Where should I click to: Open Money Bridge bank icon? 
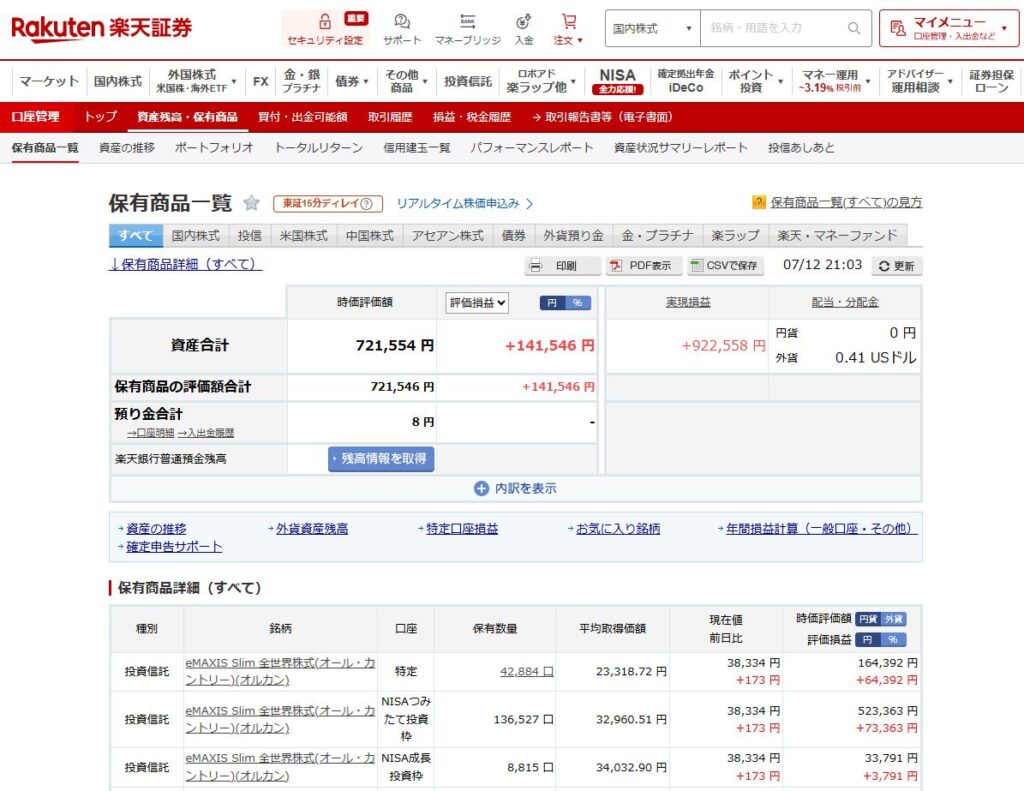click(468, 22)
